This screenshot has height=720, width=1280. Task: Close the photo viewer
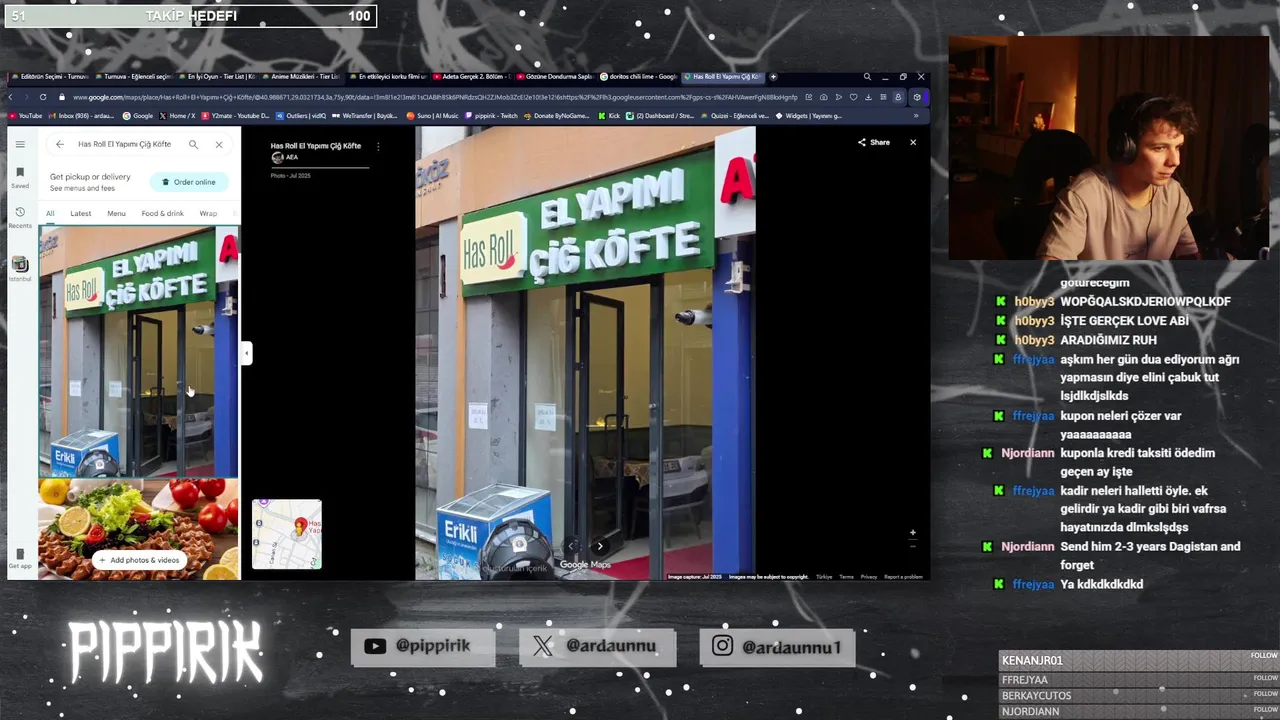(912, 142)
